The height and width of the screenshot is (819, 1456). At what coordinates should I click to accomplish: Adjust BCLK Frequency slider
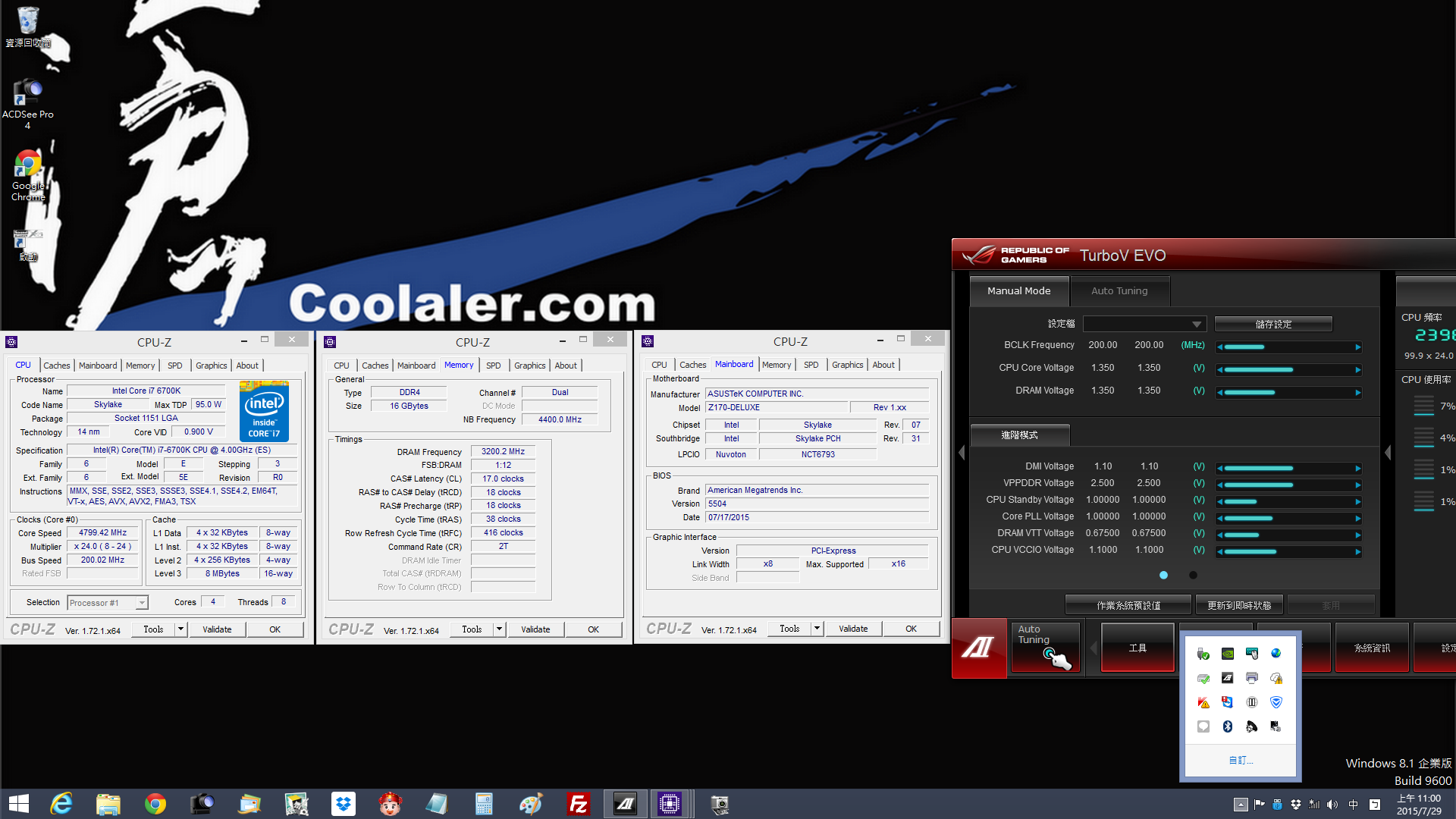1288,347
